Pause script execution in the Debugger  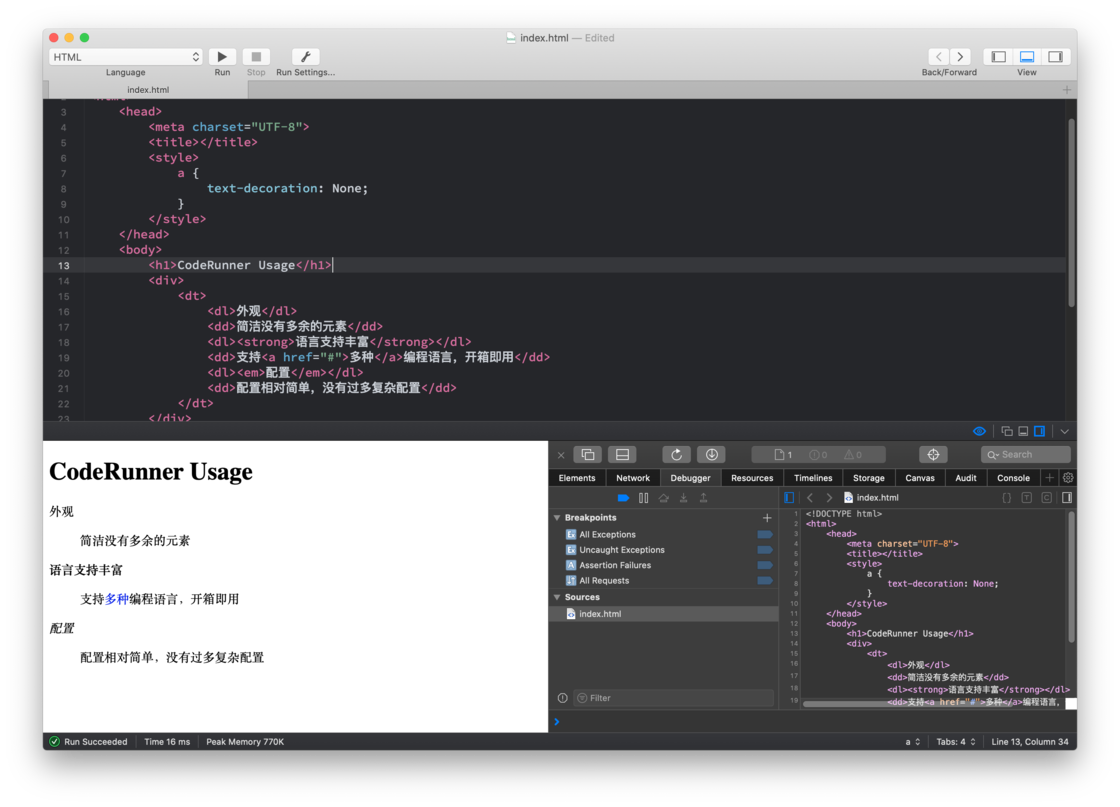coord(643,497)
